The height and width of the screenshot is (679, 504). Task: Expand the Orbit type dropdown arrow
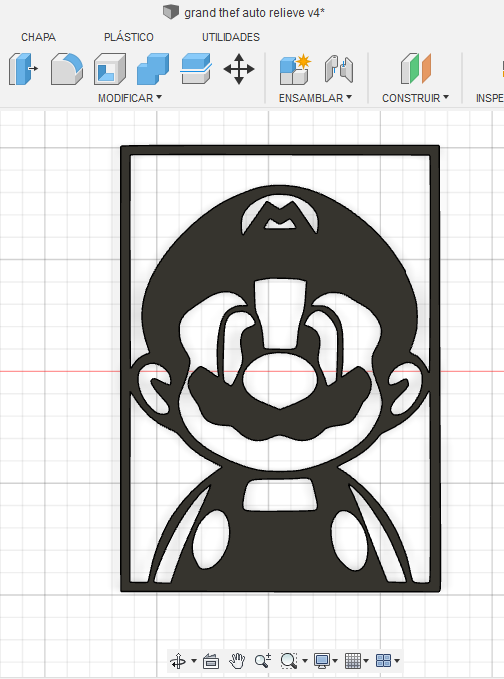[x=194, y=661]
